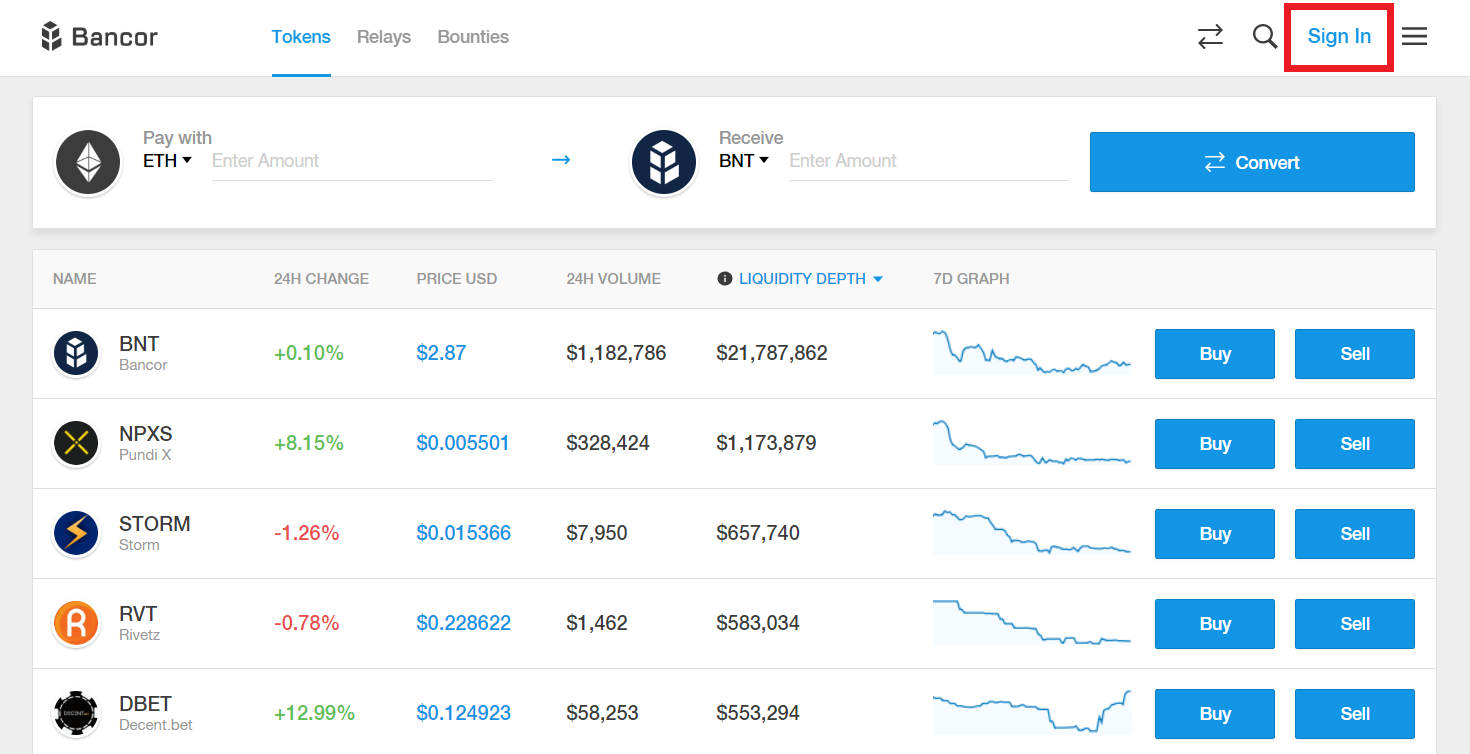Screen dimensions: 1470x754
Task: Click the ETH coin icon
Action: (x=88, y=162)
